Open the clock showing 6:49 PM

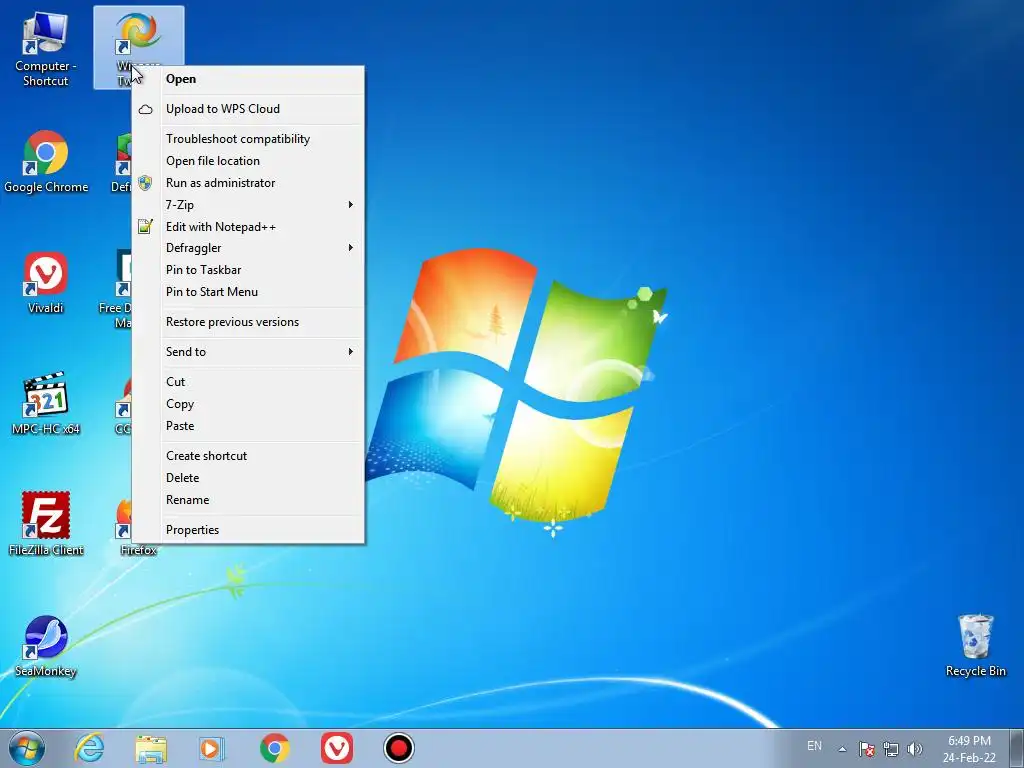(969, 749)
